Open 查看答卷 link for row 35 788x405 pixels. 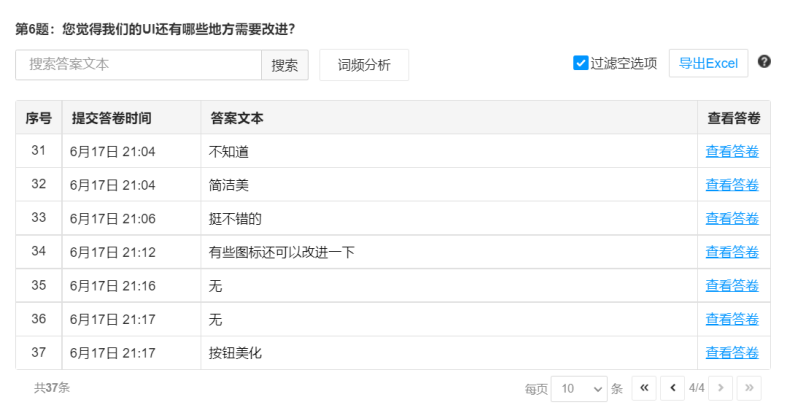(732, 286)
